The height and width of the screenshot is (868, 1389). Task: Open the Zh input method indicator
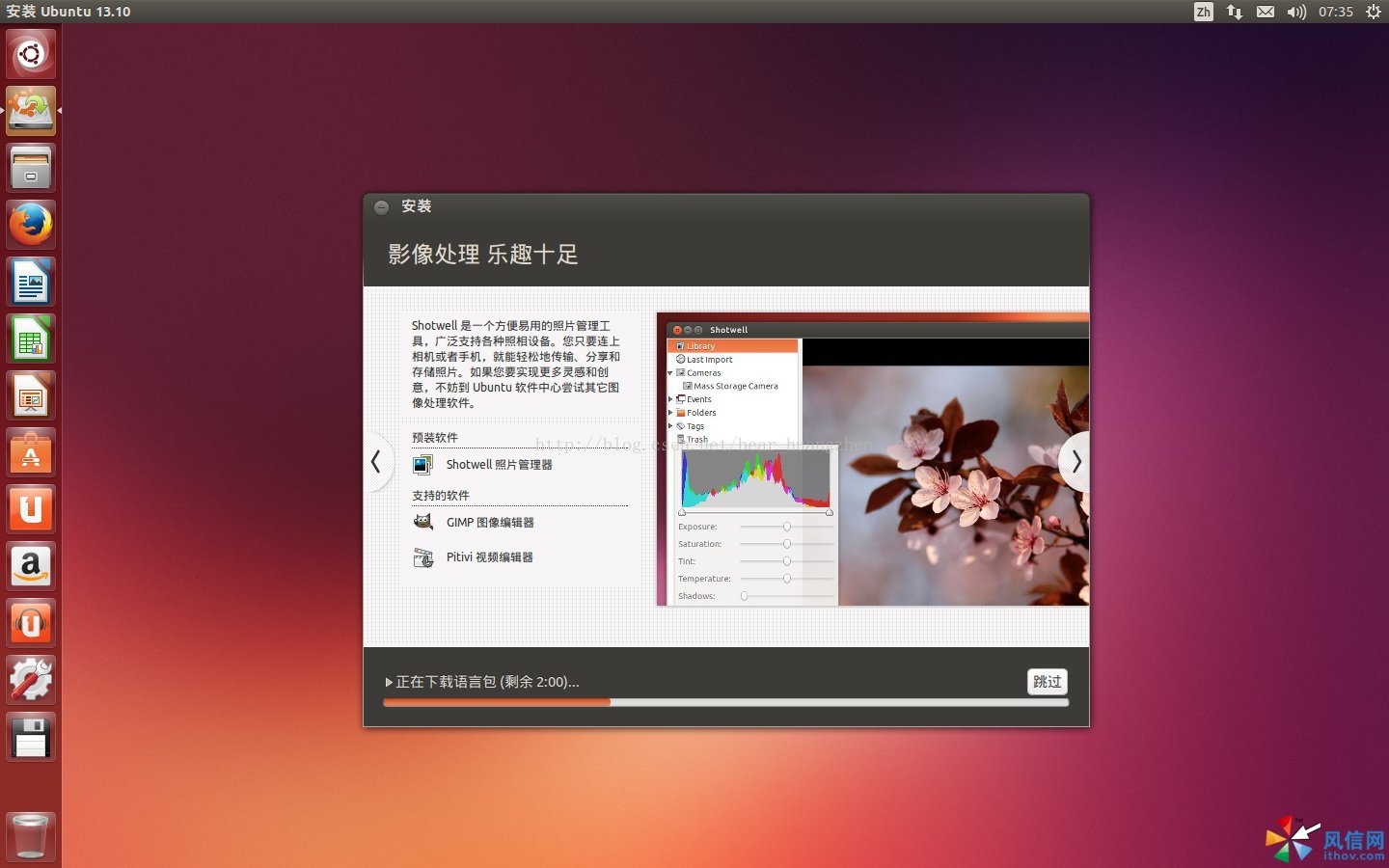pos(1203,12)
